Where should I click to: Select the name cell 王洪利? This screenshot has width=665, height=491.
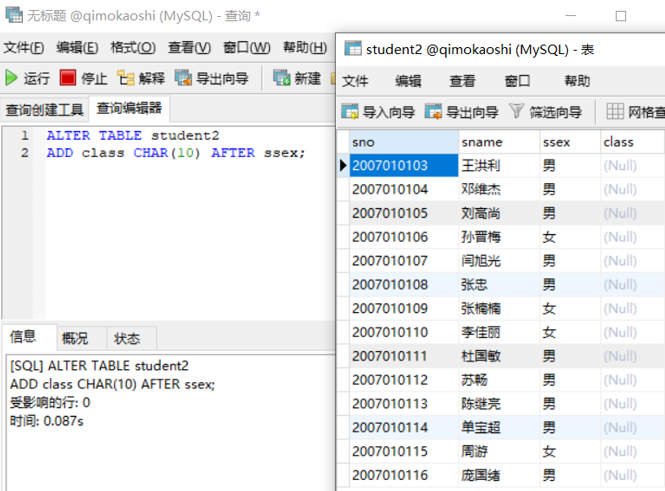[x=499, y=165]
